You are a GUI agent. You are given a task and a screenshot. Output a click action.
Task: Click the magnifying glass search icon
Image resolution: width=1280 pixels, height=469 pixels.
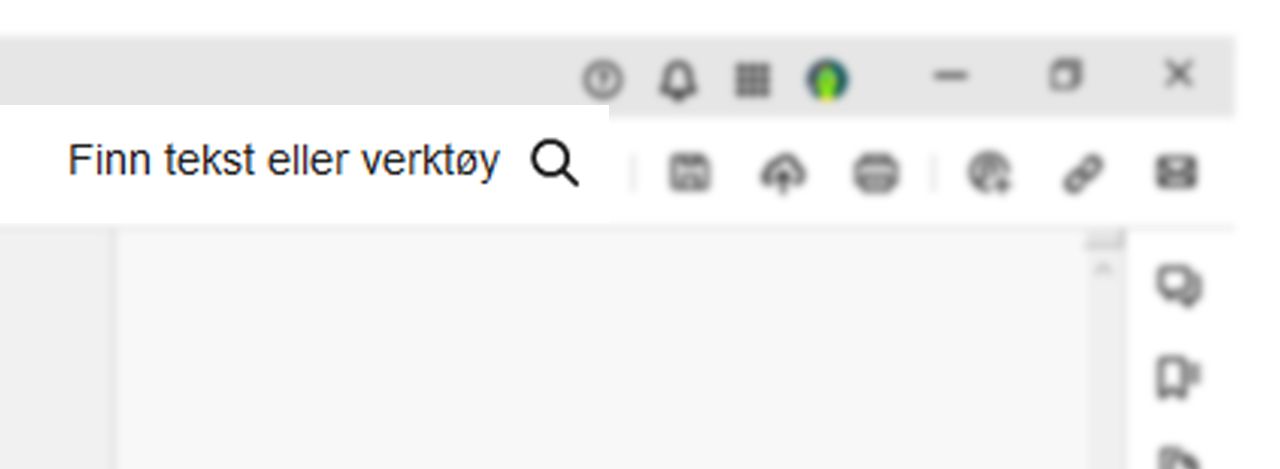click(555, 163)
